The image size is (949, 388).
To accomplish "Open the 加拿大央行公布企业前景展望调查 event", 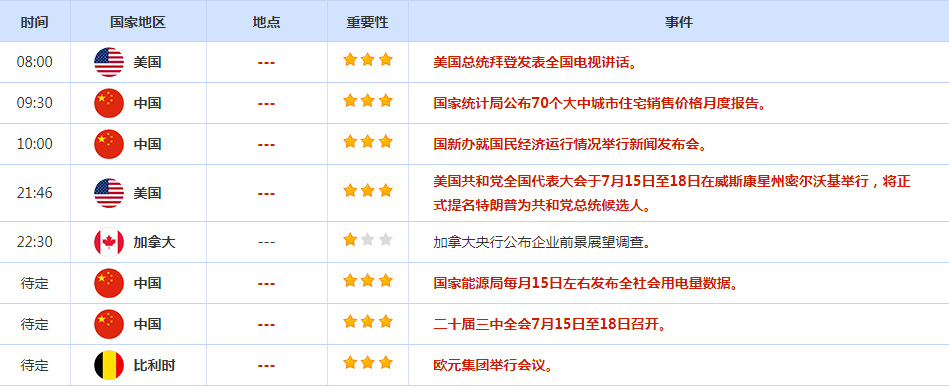I will pyautogui.click(x=542, y=243).
